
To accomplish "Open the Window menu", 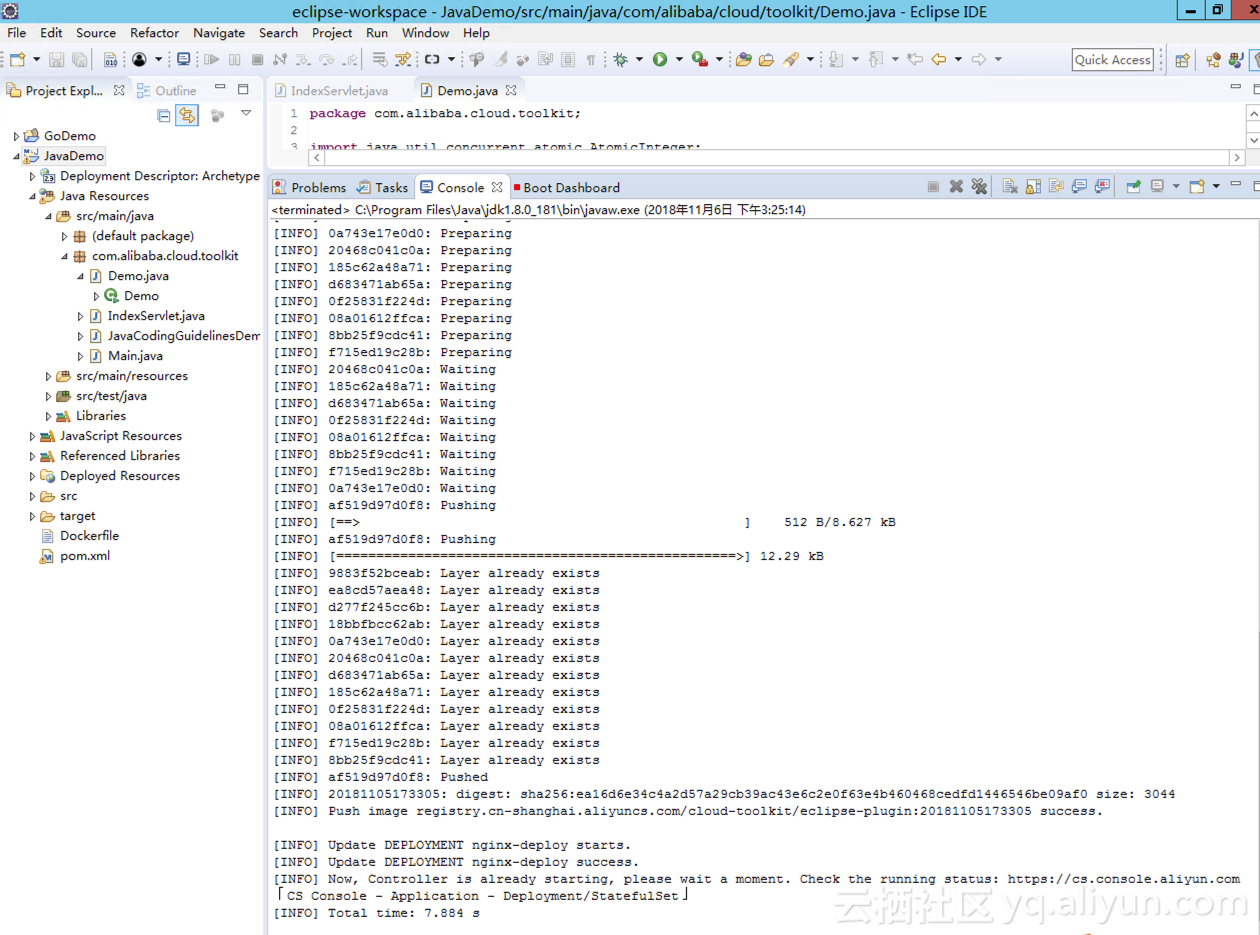I will (x=426, y=33).
